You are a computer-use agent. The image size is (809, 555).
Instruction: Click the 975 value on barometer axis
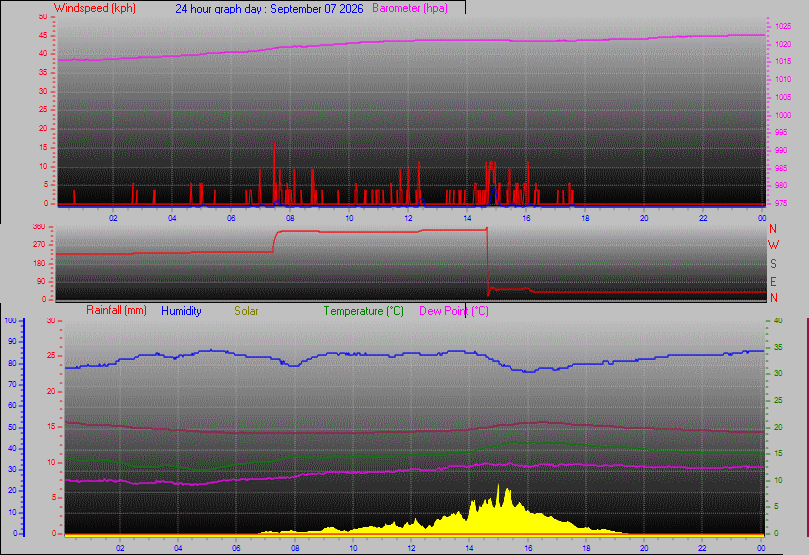(x=781, y=203)
